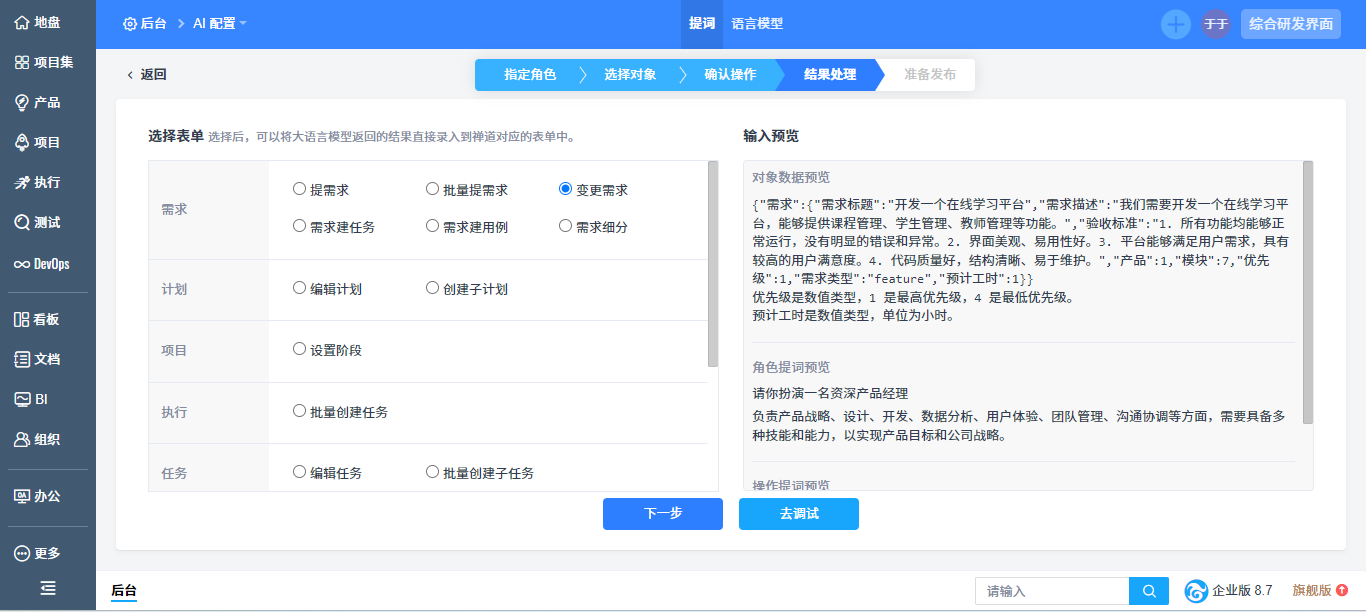Switch to the 语言模型 tab
Screen dimensions: 1366x612
757,24
